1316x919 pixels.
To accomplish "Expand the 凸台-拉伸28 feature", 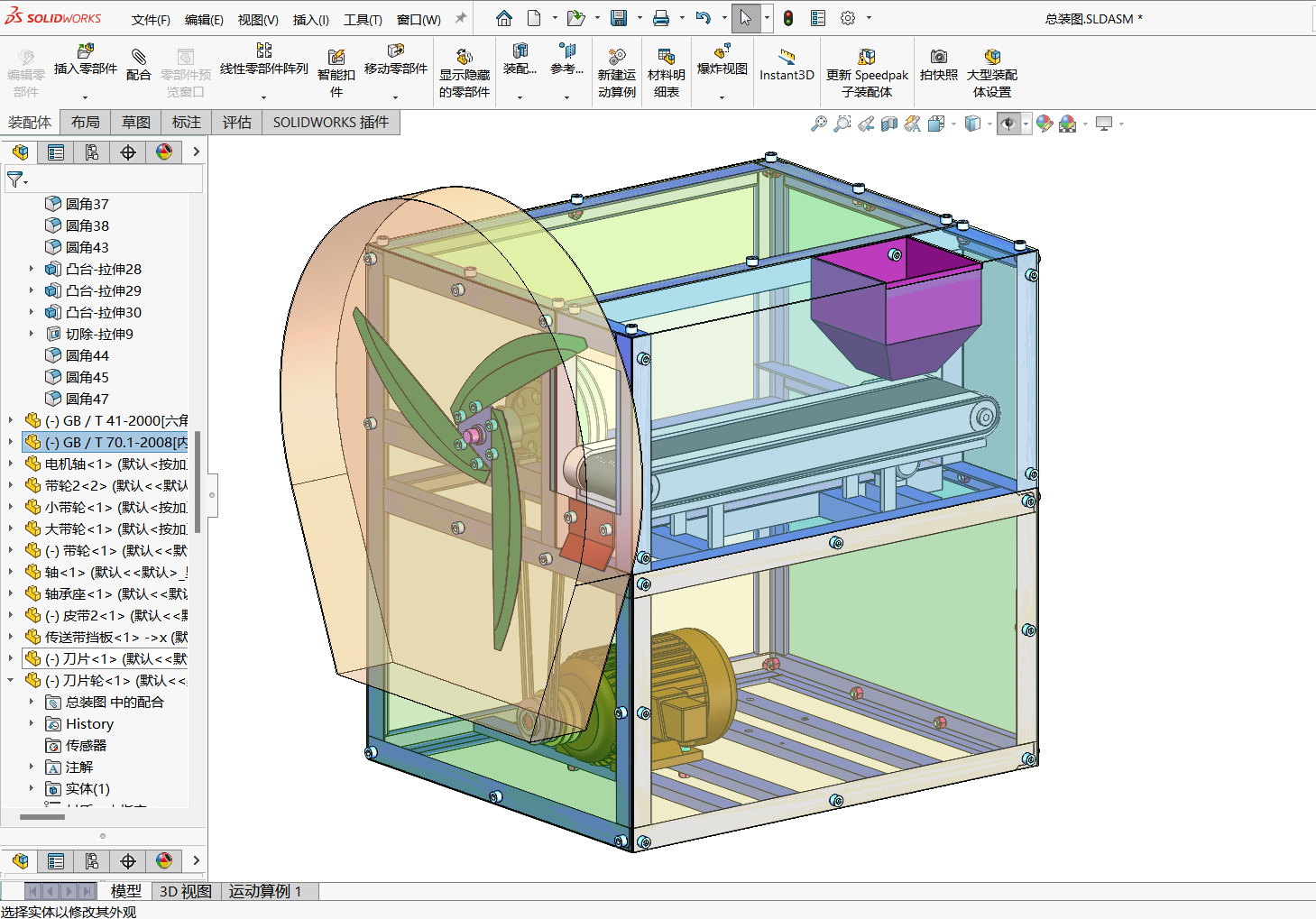I will [x=31, y=269].
